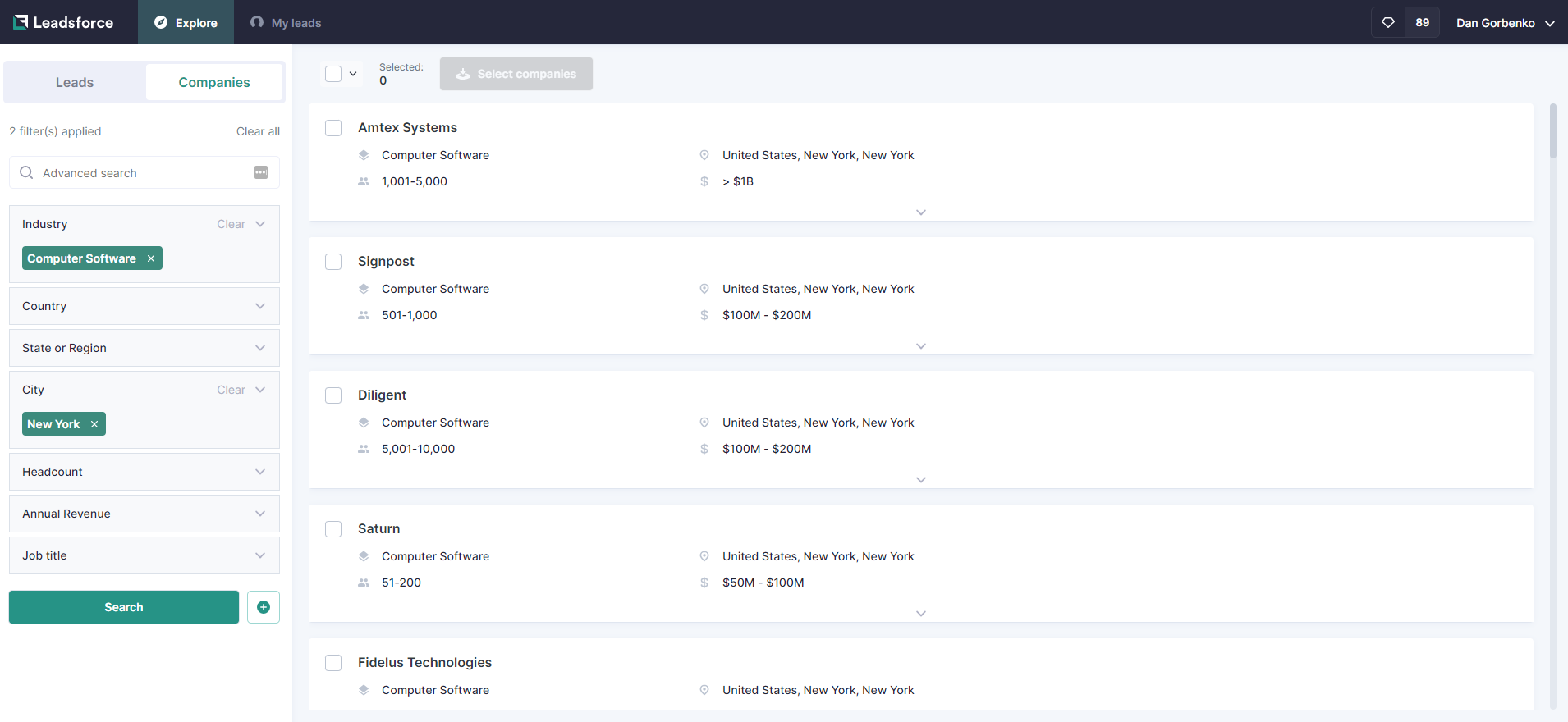Click Clear all filters link
Viewport: 1568px width, 722px height.
(258, 131)
